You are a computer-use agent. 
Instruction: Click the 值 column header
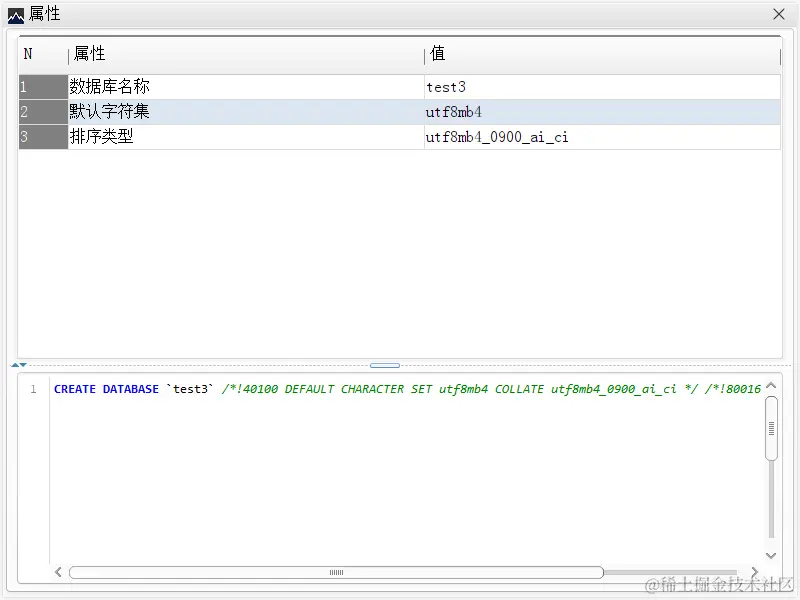pos(602,54)
